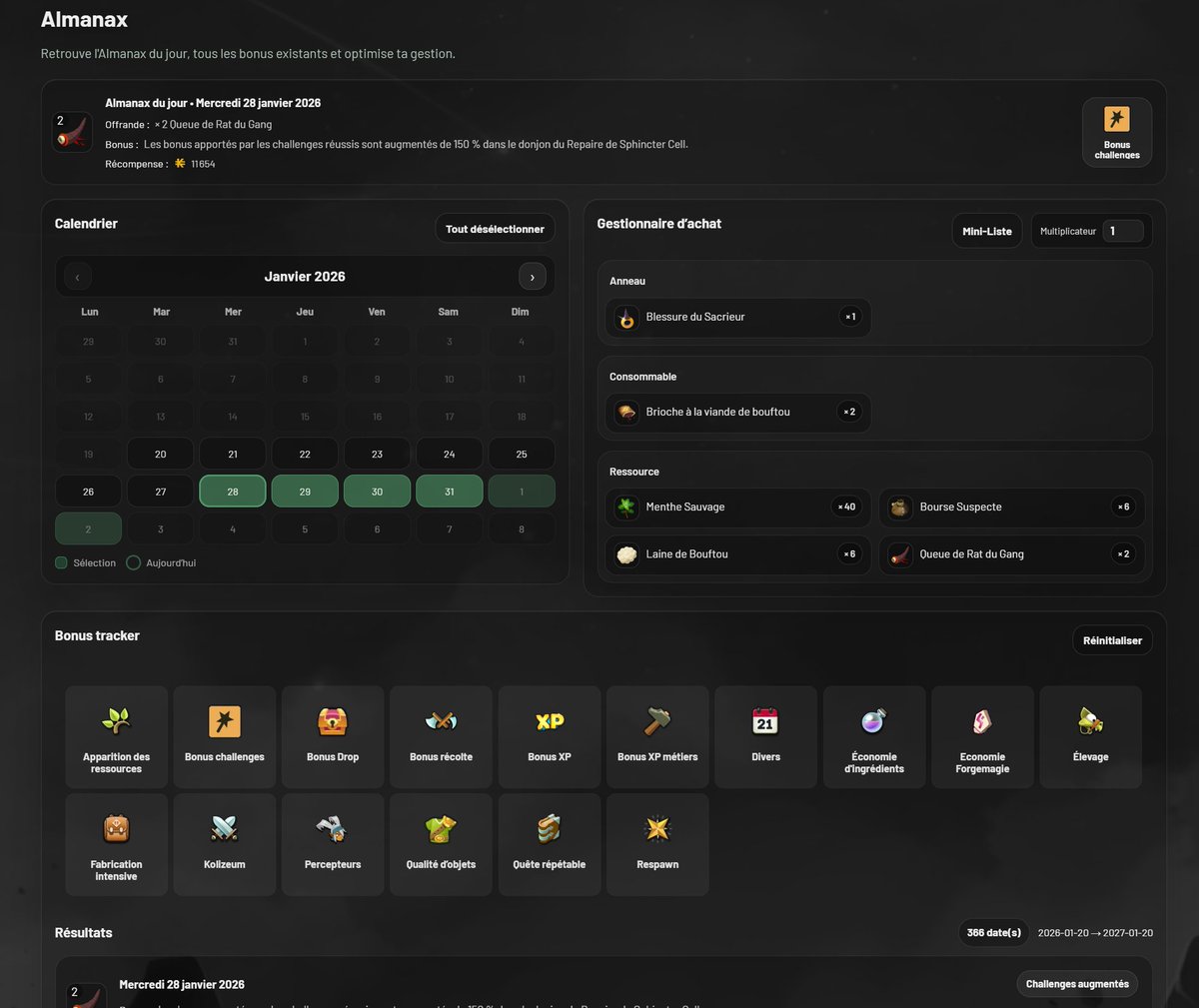
Task: Deselect day 31 in the calendar
Action: click(x=450, y=492)
